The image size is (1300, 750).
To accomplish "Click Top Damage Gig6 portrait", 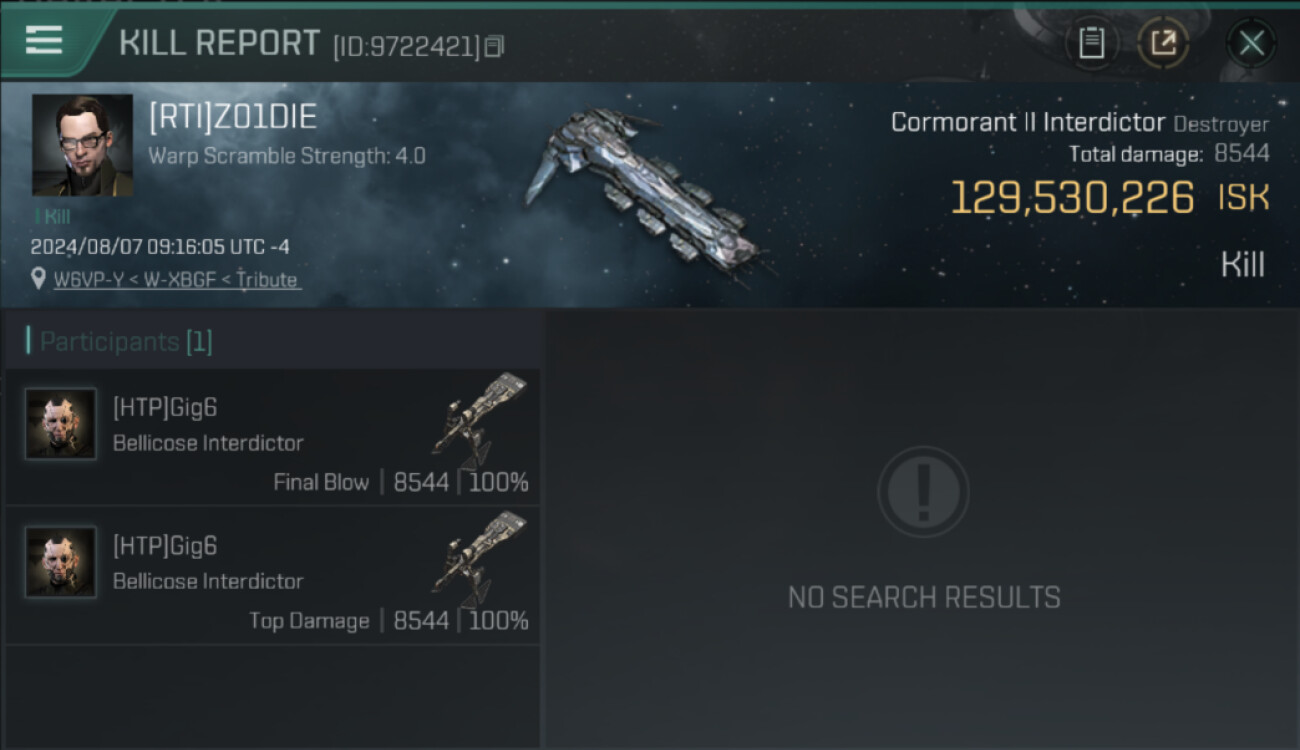I will pyautogui.click(x=61, y=562).
